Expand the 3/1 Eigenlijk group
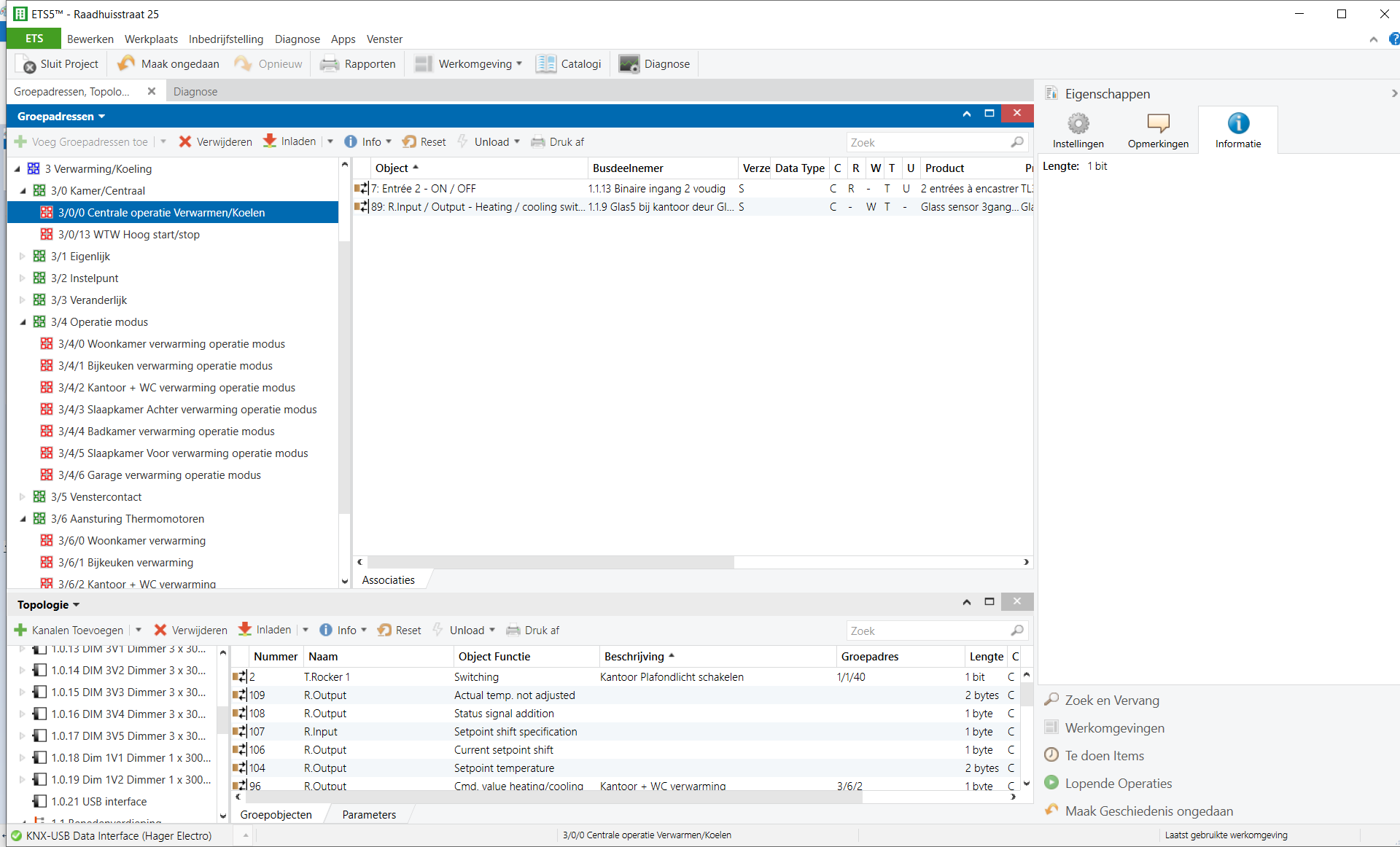1400x847 pixels. click(23, 256)
